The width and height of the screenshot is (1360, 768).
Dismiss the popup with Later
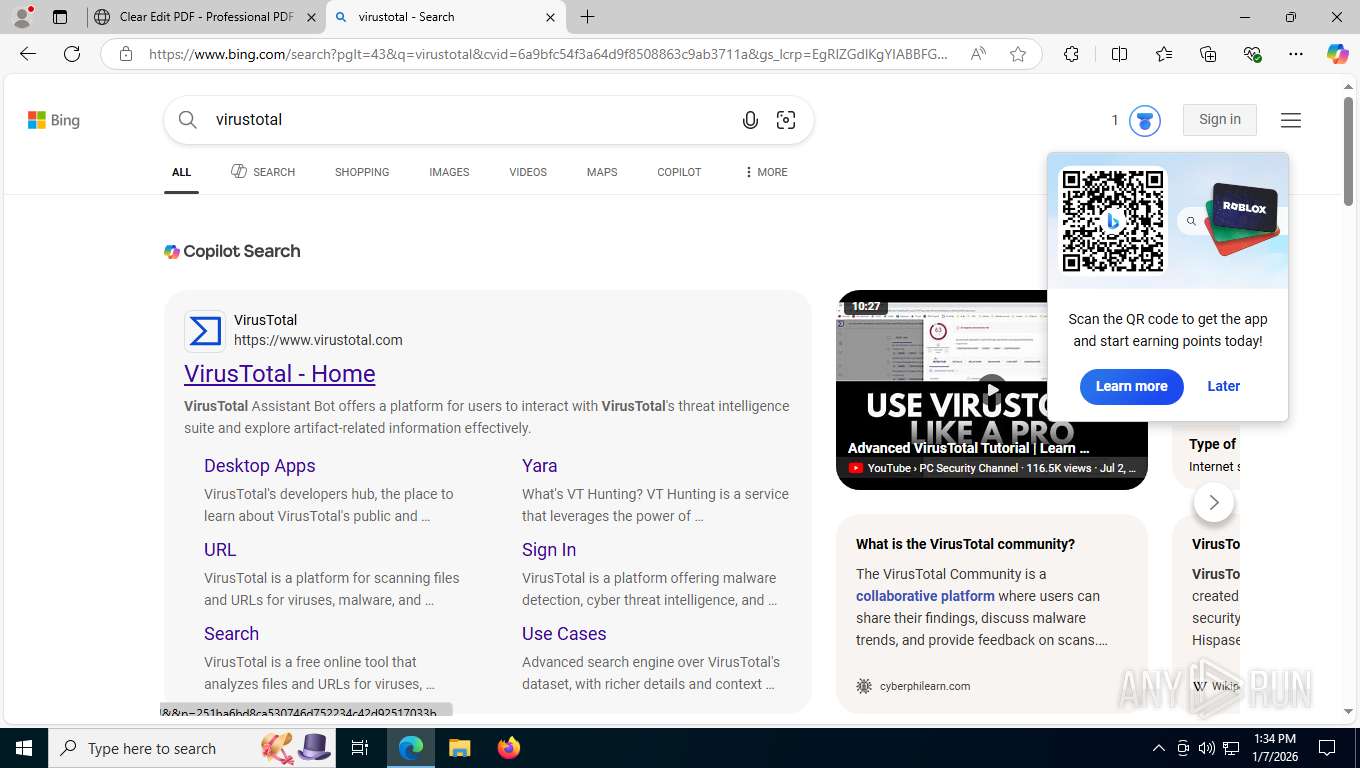coord(1223,386)
